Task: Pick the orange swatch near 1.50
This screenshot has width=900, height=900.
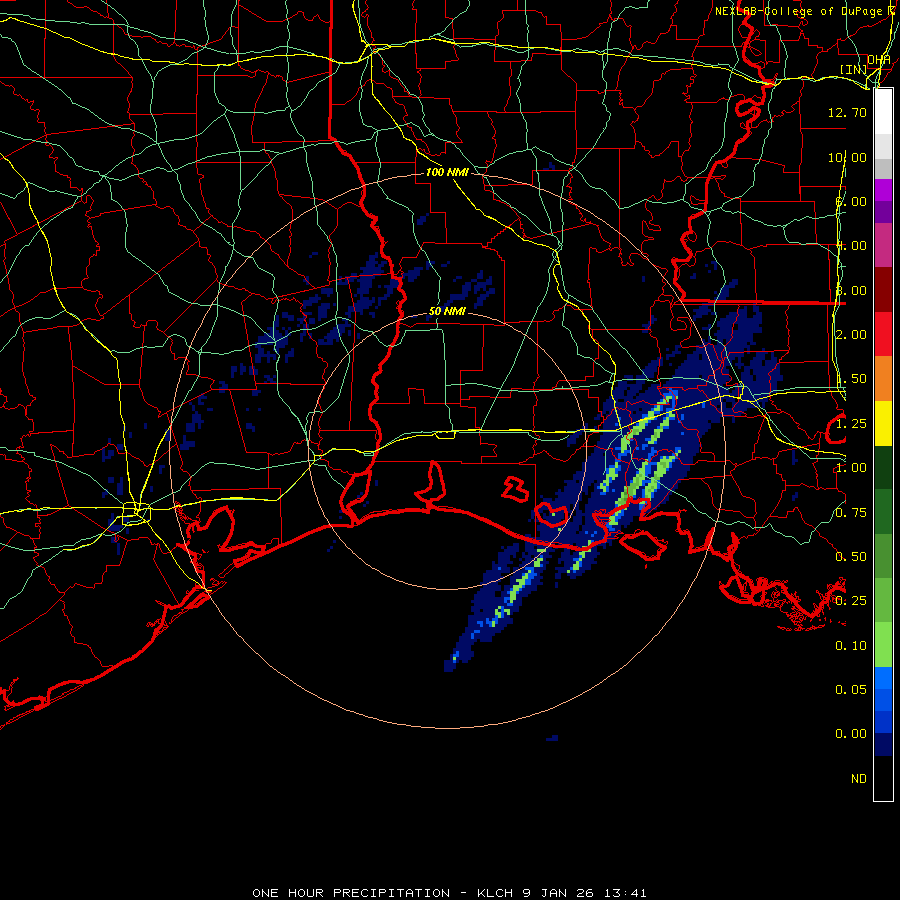Action: 883,379
